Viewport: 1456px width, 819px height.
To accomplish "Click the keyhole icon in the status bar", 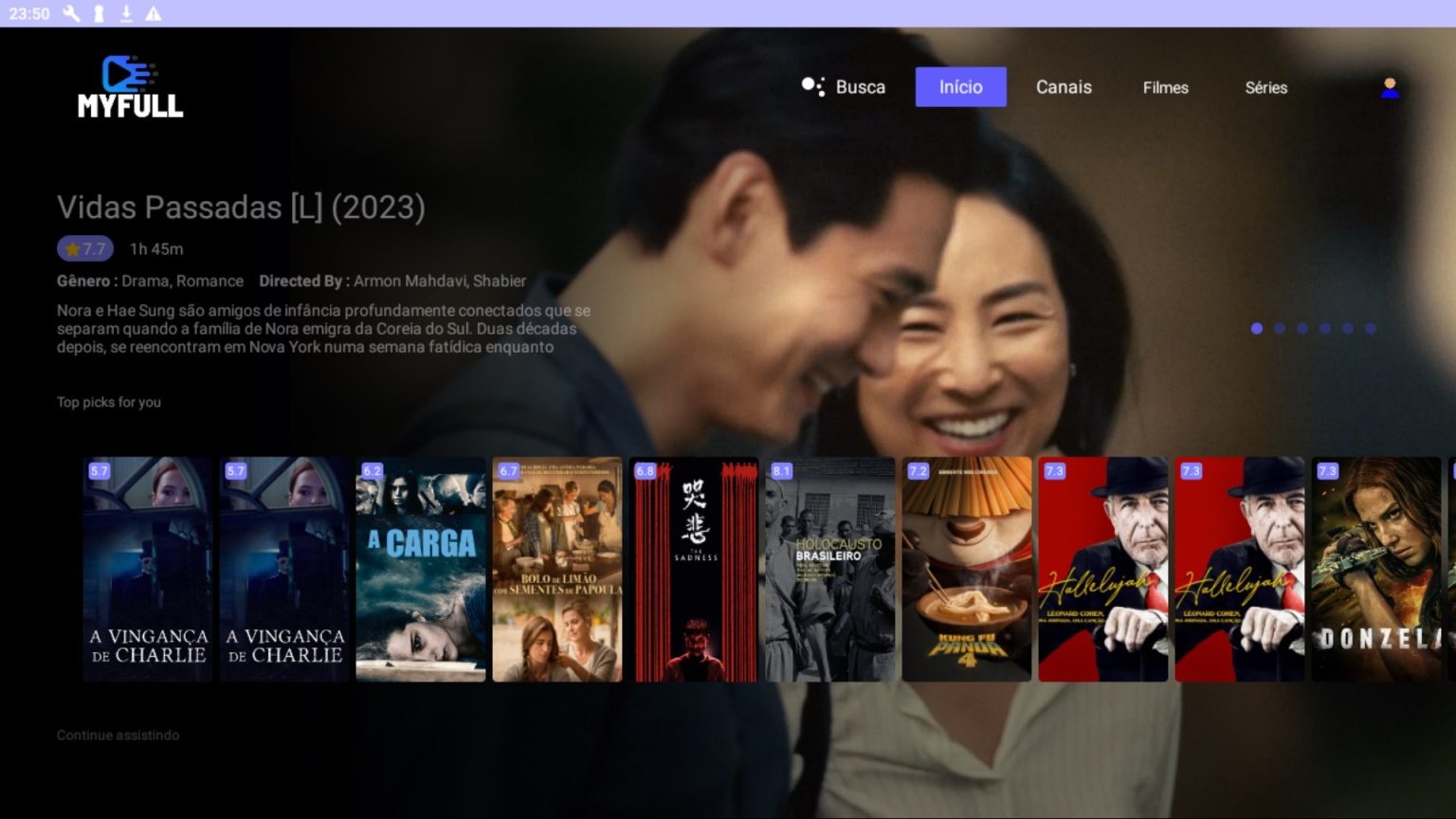I will coord(98,14).
